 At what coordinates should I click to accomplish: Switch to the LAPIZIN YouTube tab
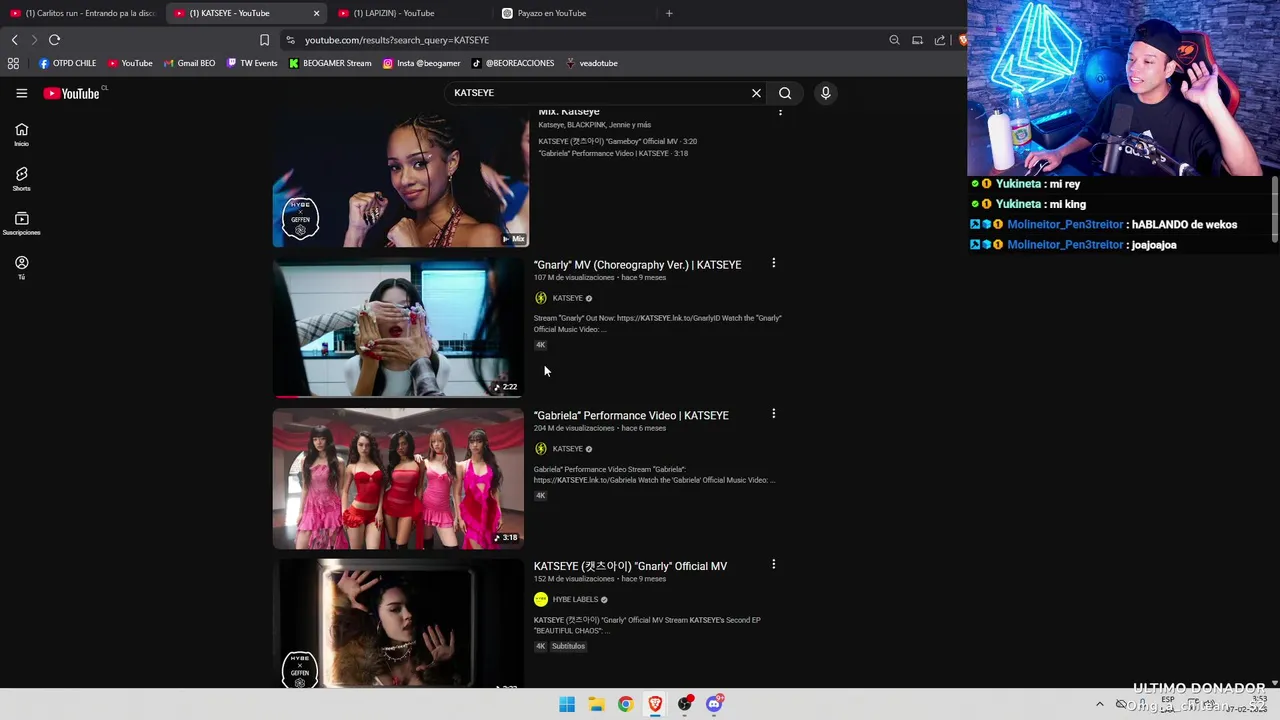click(408, 13)
